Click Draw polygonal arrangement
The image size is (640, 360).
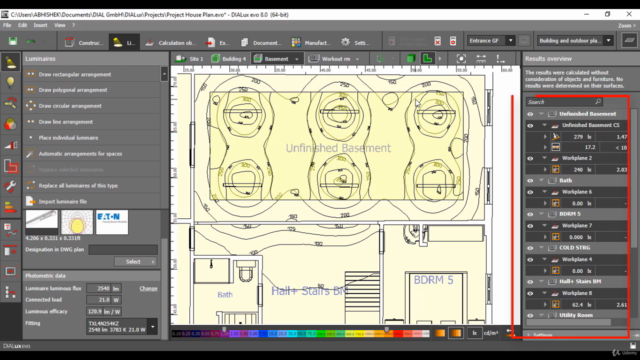[73, 90]
